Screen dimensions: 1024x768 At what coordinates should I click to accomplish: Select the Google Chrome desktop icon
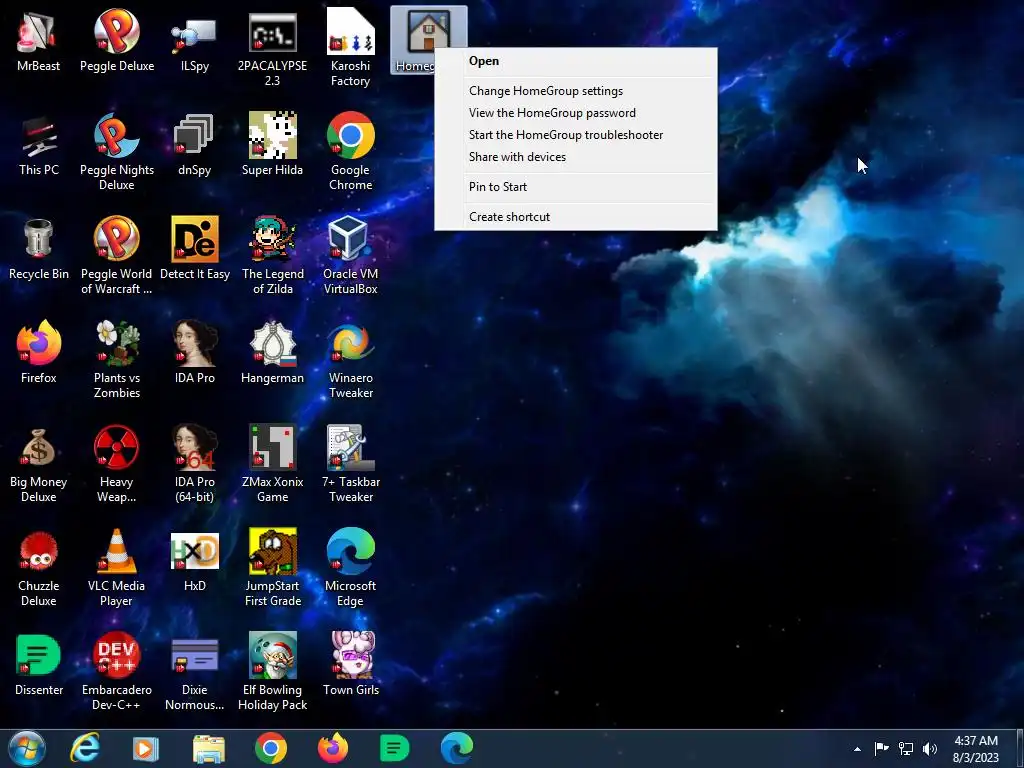pyautogui.click(x=351, y=152)
